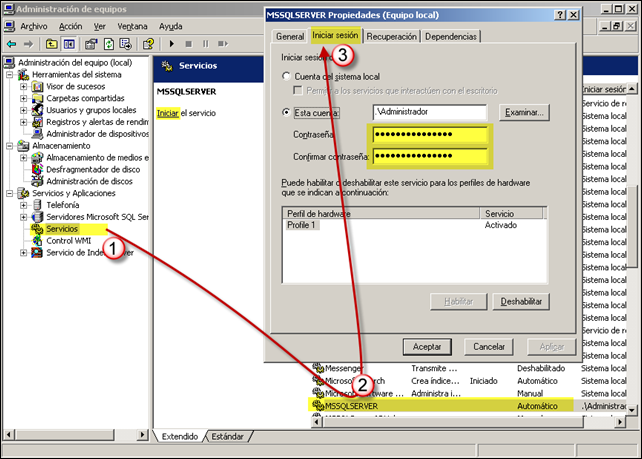Image resolution: width=642 pixels, height=459 pixels.
Task: Select Almacenamiento tree node
Action: pos(61,146)
